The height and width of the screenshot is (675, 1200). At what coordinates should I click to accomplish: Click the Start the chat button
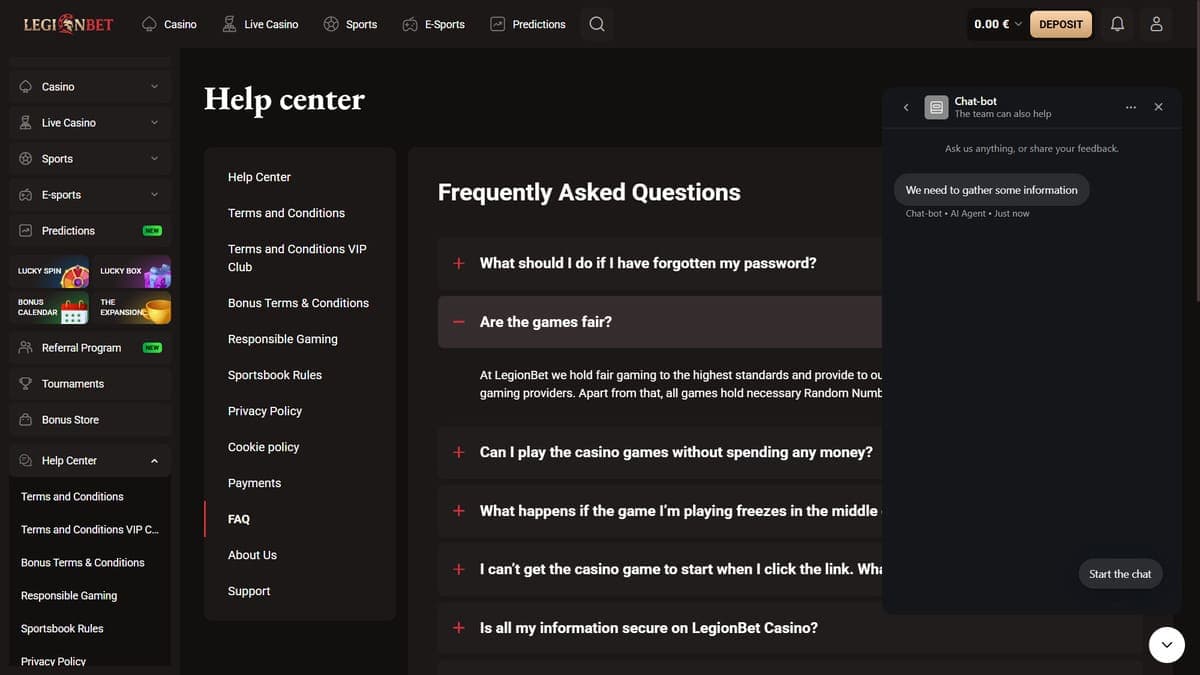(x=1120, y=574)
